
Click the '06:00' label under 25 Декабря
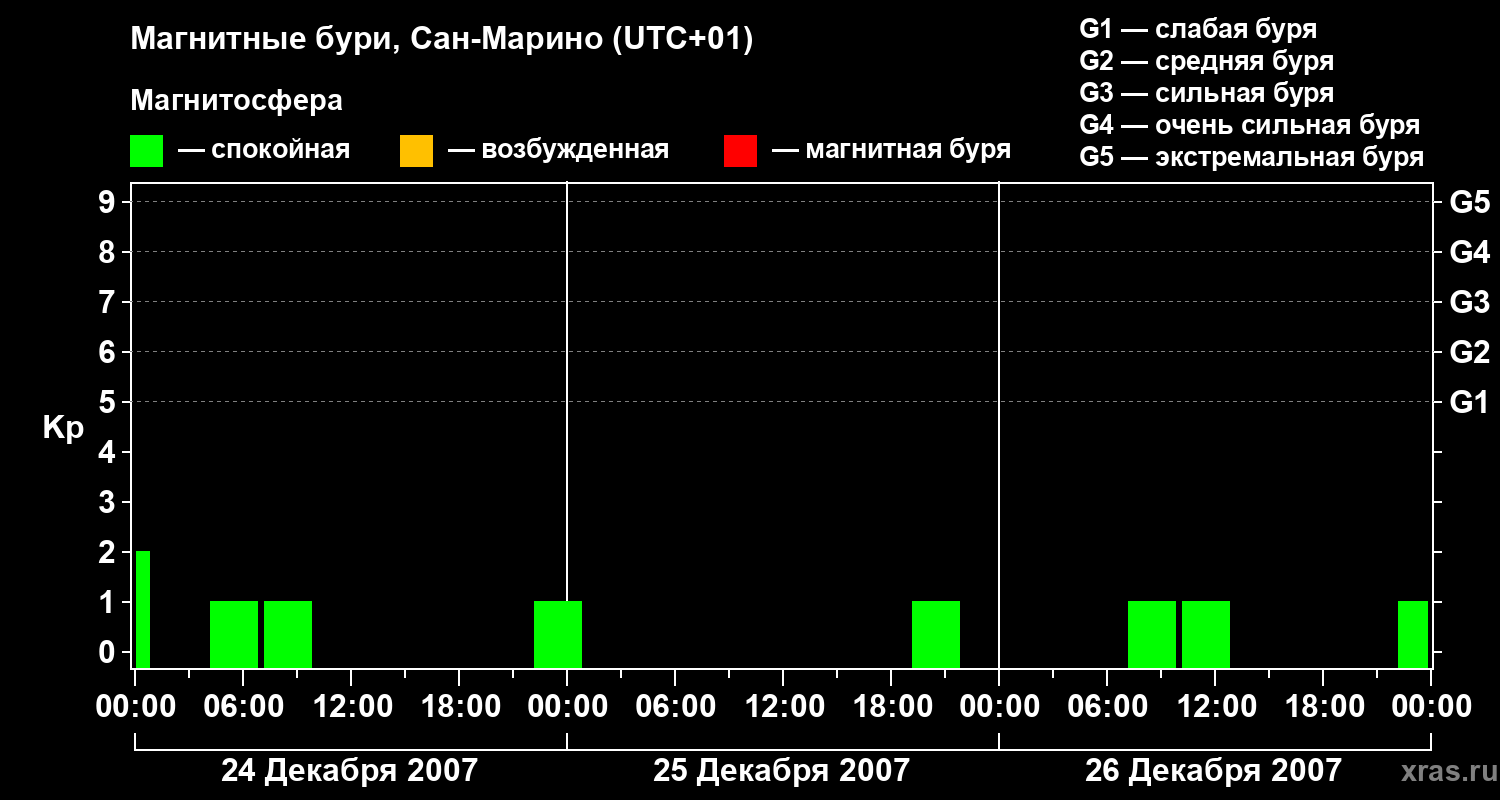(x=675, y=707)
